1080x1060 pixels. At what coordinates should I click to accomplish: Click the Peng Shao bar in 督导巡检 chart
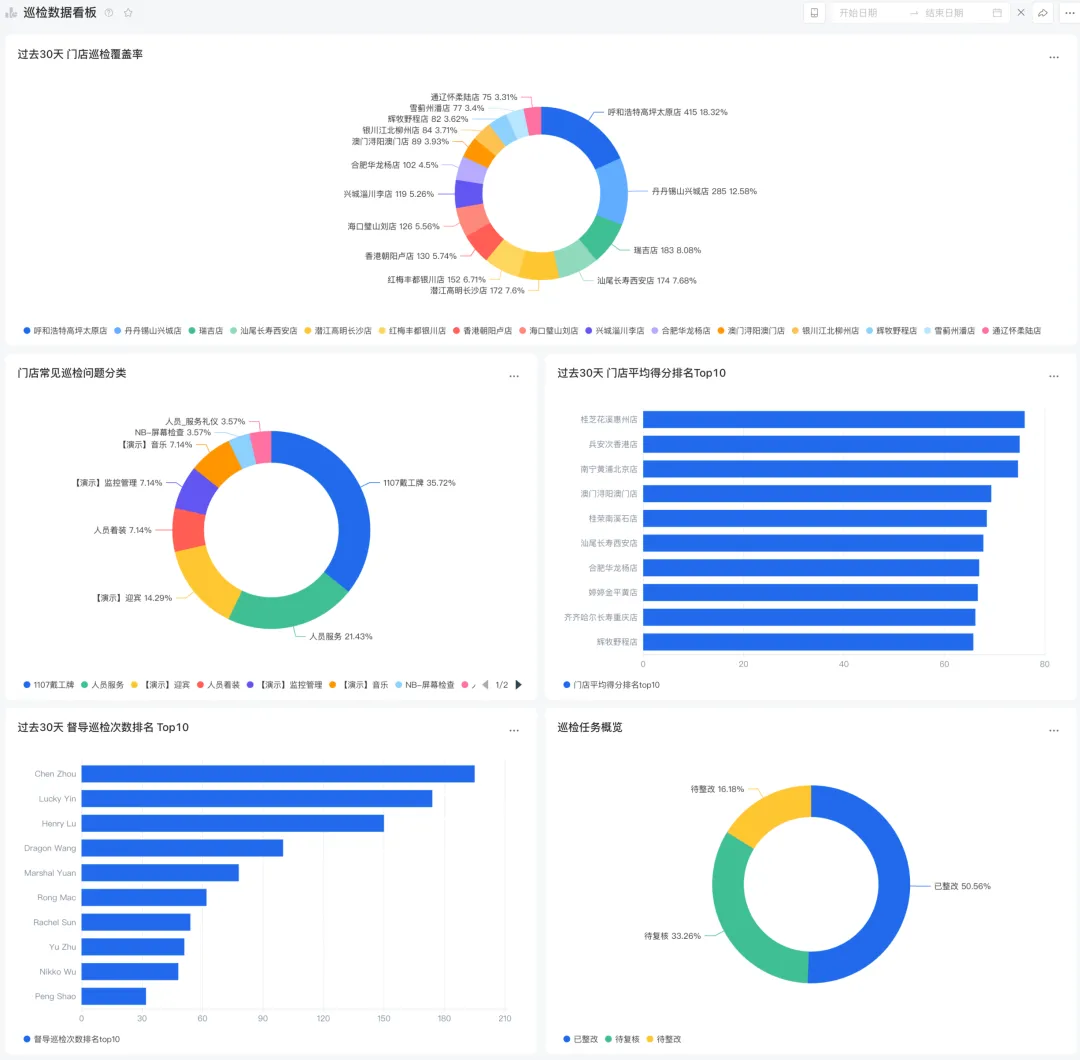tap(114, 996)
